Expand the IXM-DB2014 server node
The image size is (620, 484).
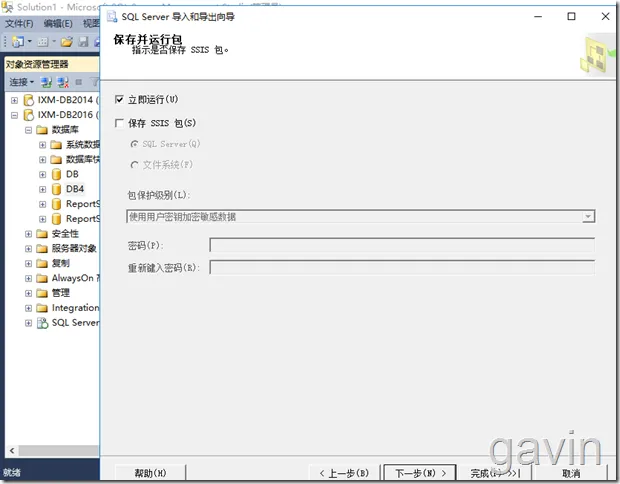click(x=14, y=100)
